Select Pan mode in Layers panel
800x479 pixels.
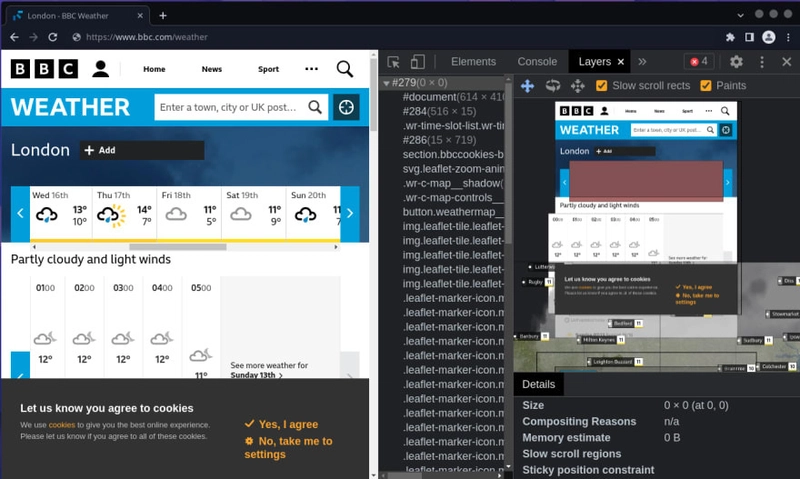[x=528, y=86]
